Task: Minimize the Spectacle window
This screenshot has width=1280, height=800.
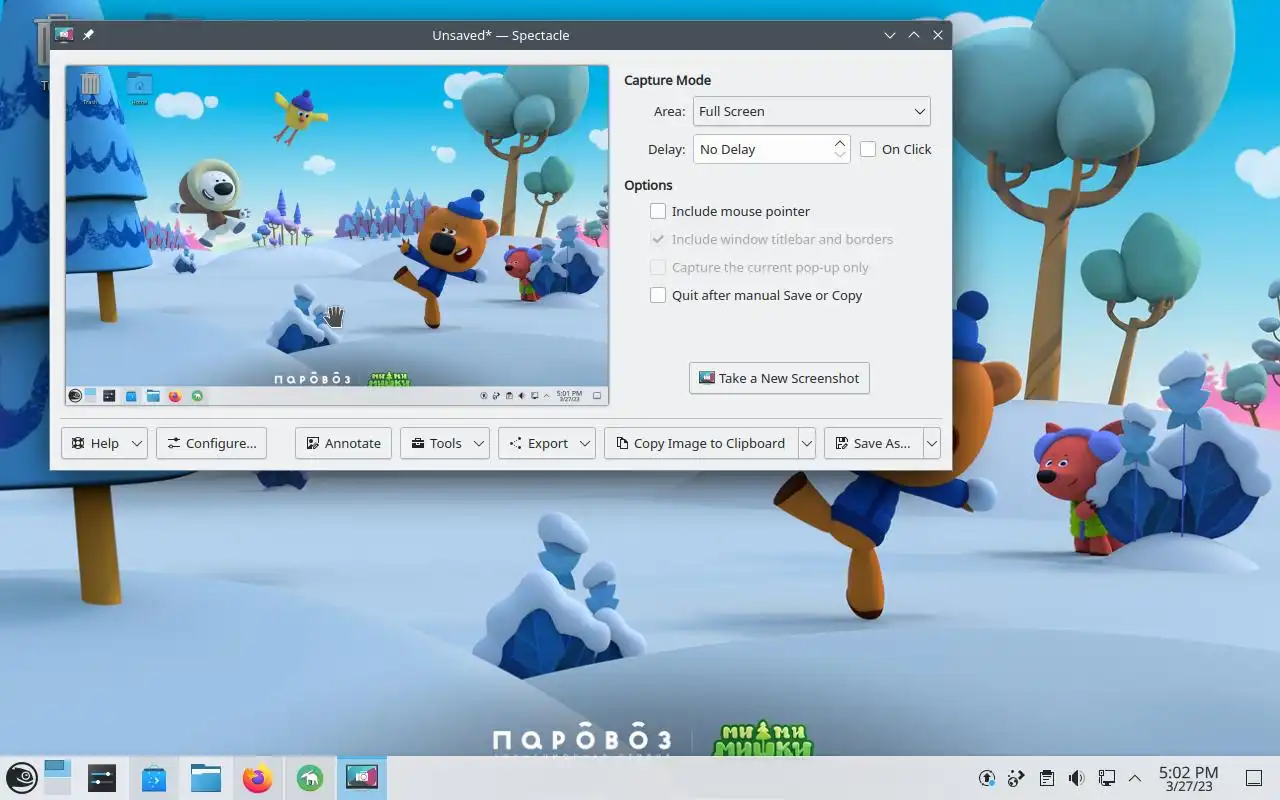Action: click(890, 35)
